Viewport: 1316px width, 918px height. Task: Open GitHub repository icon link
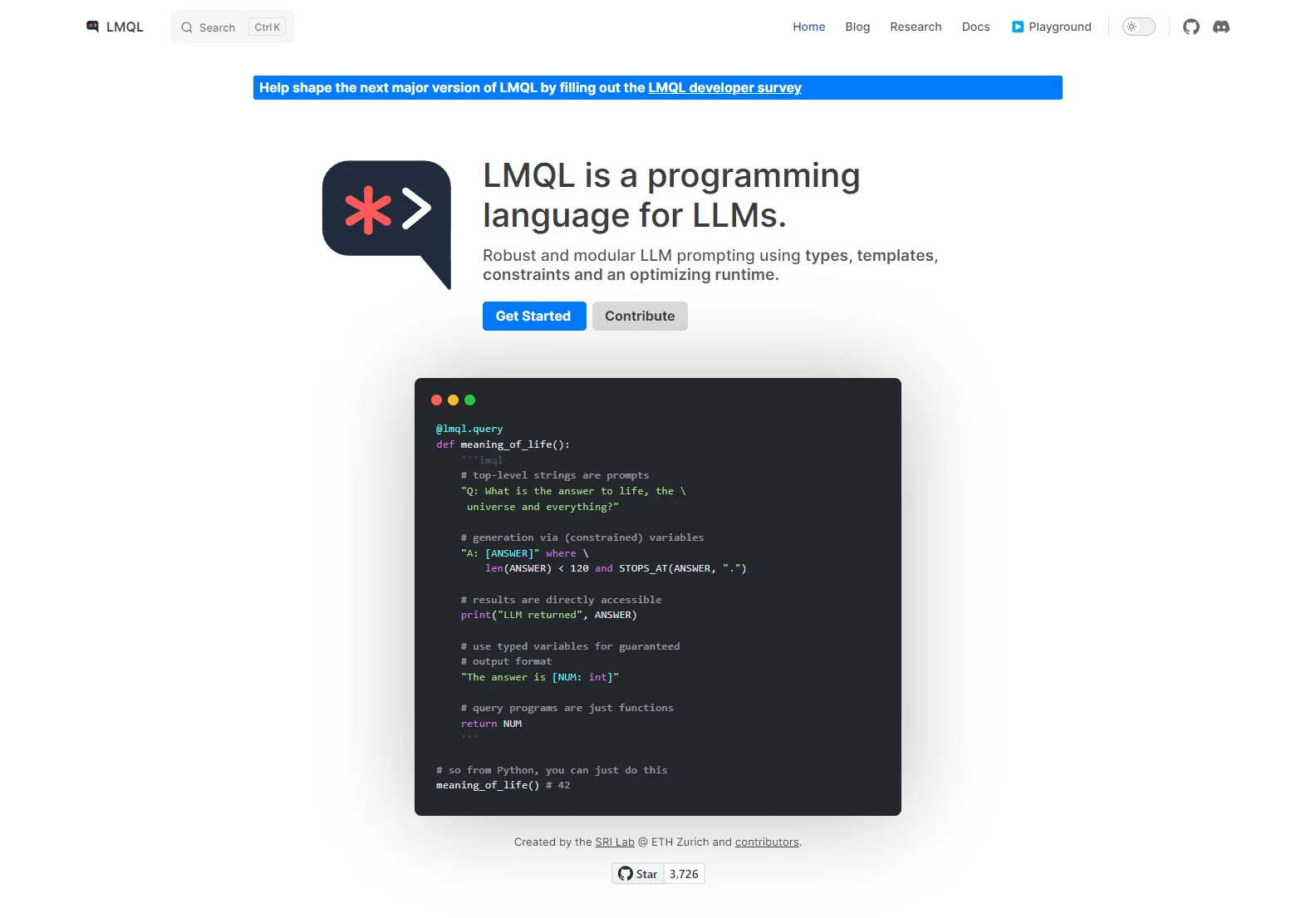pyautogui.click(x=1191, y=27)
